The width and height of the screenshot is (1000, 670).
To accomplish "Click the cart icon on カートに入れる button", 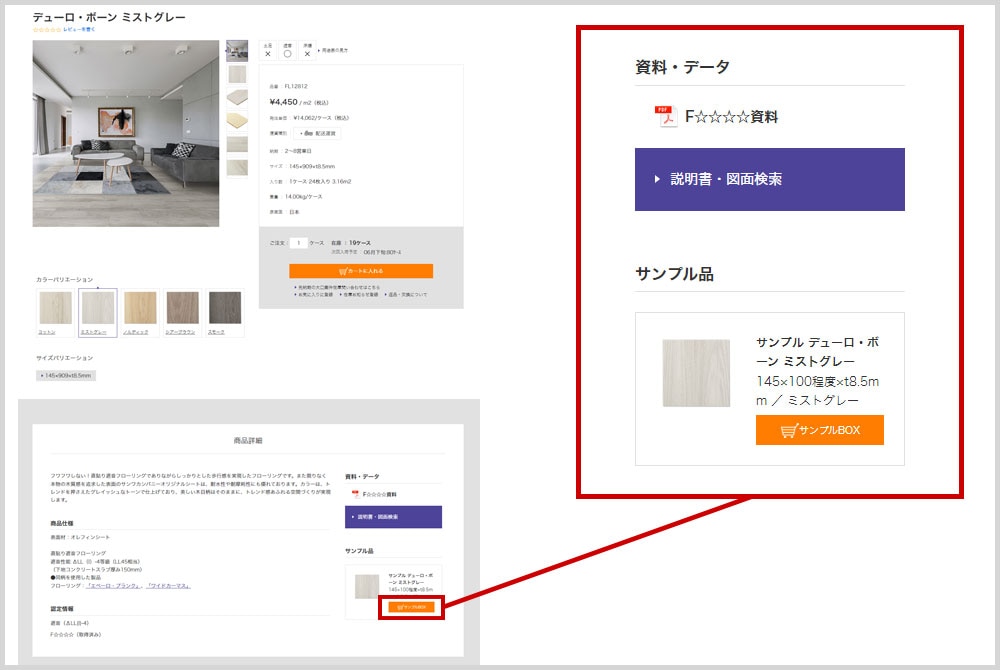I will (345, 271).
